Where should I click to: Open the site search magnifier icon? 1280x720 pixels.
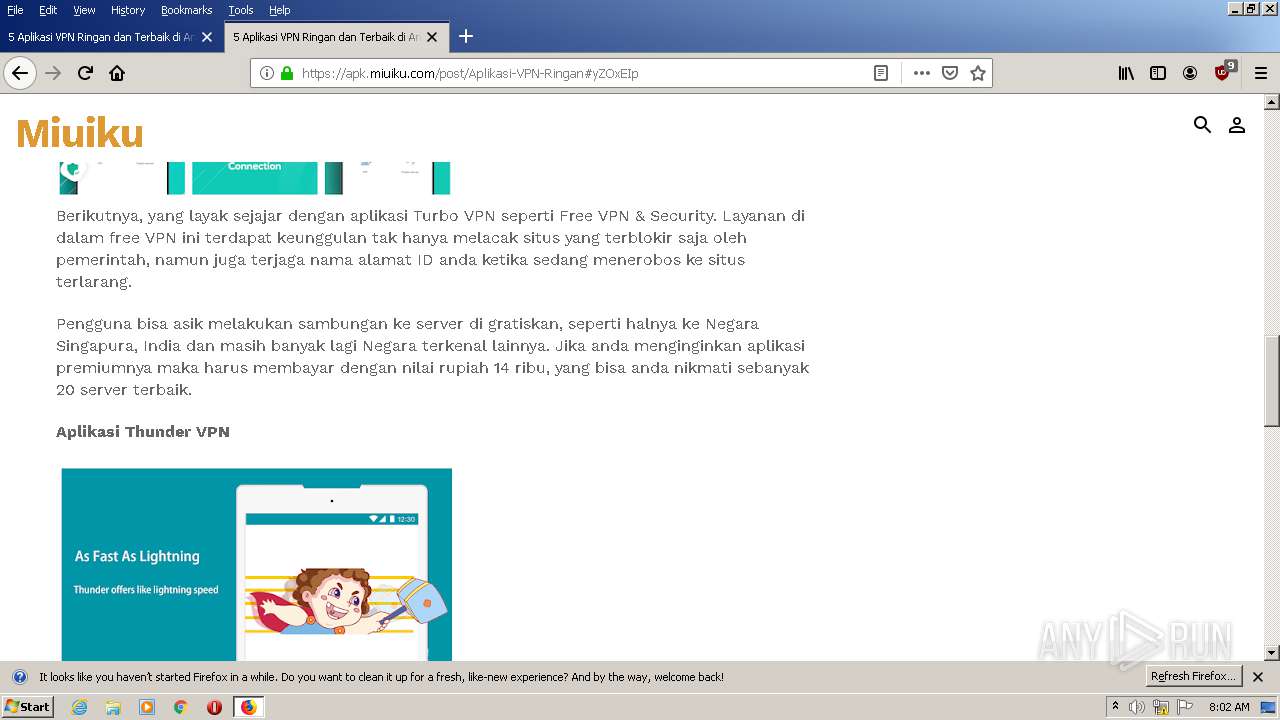(1202, 124)
